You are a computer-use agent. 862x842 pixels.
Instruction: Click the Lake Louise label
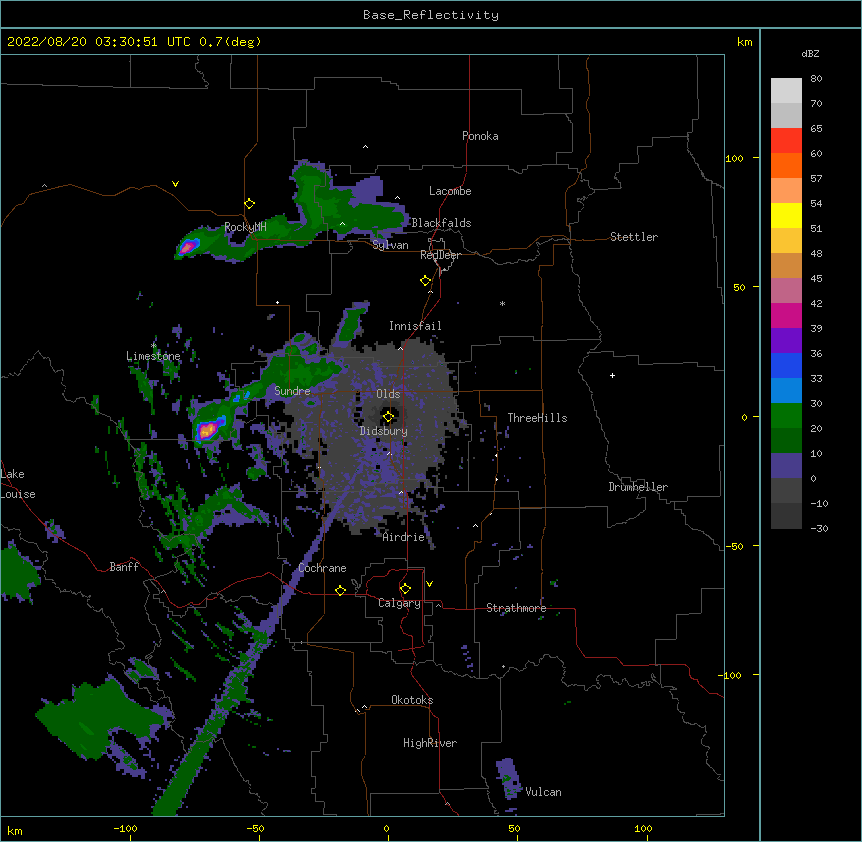18,484
